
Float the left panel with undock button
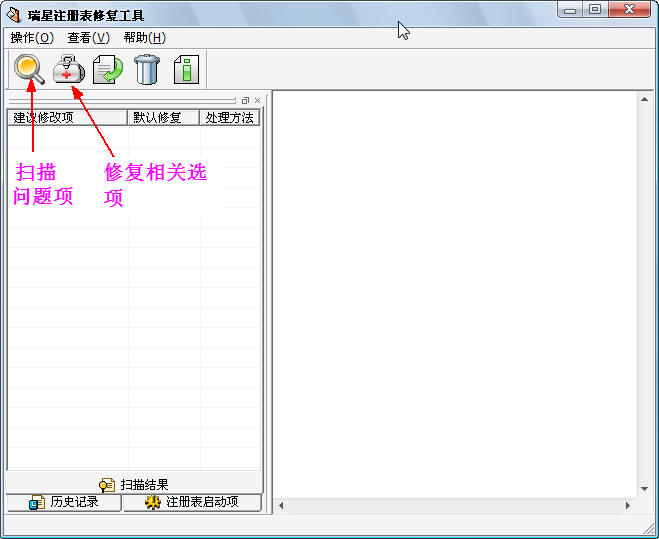[x=245, y=100]
